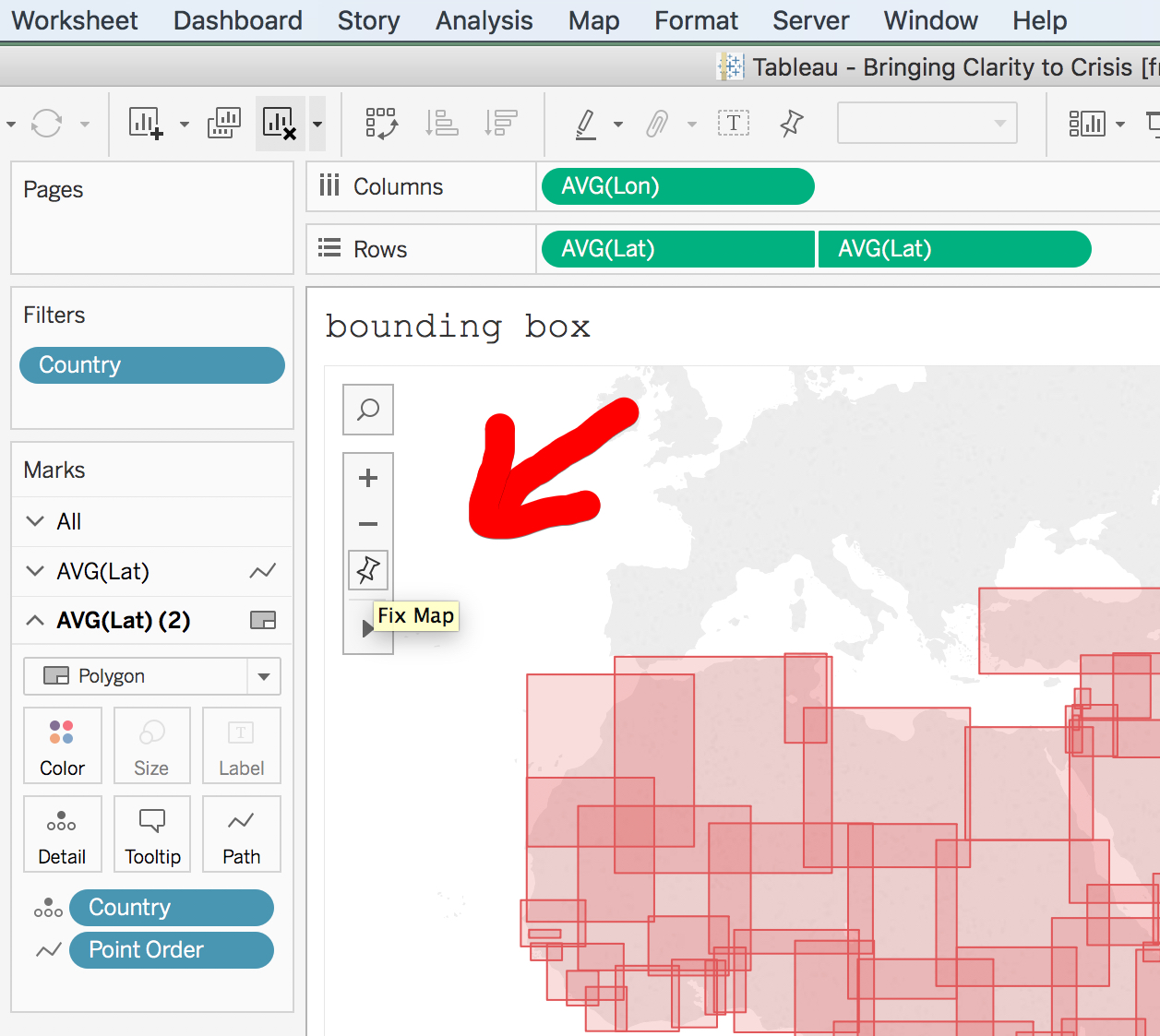Open the empty Fit combo box
1160x1036 pixels.
[x=927, y=123]
